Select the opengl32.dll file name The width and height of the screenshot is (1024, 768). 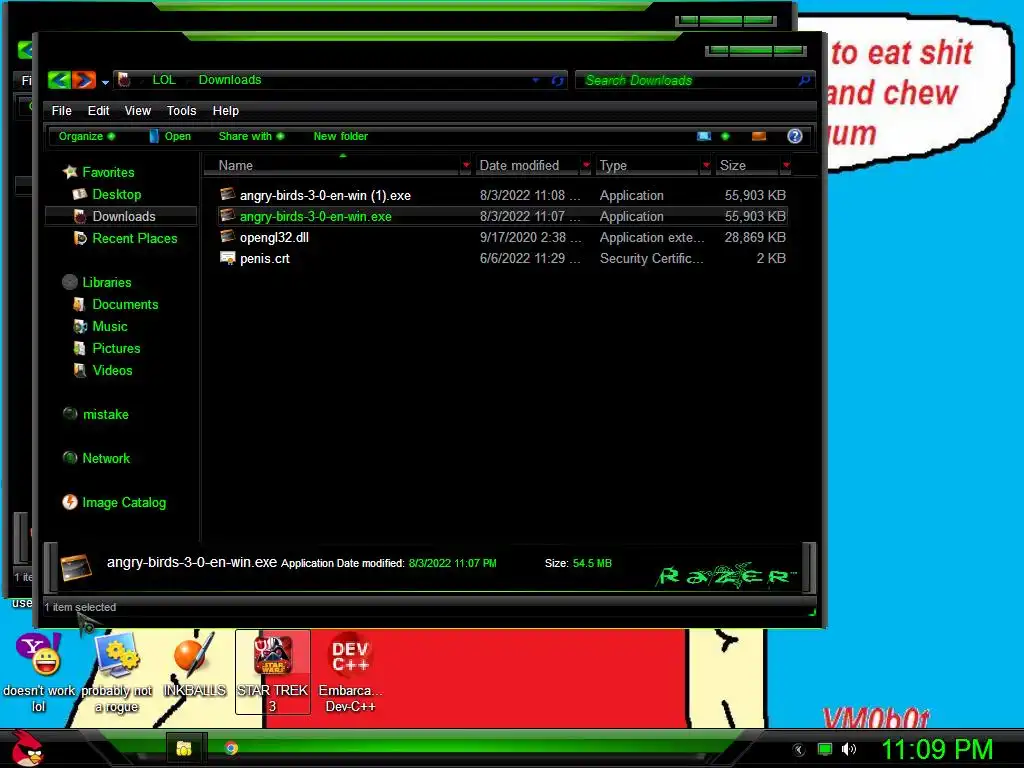point(274,237)
